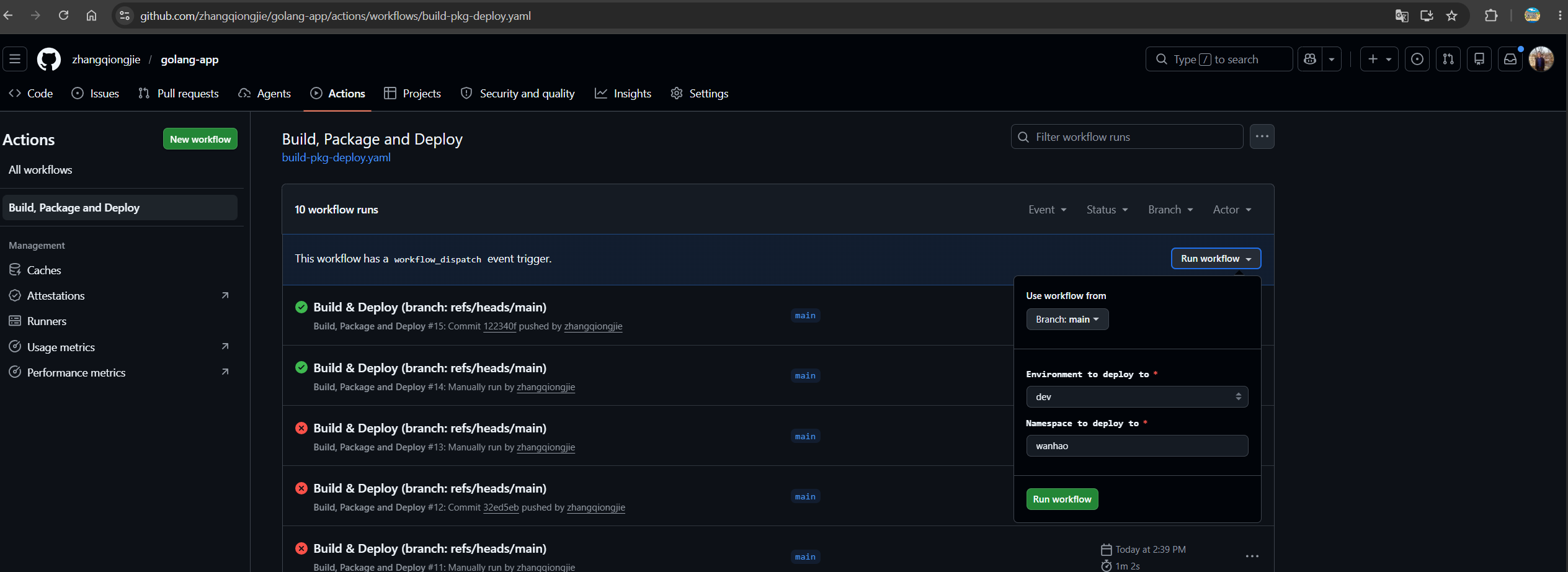1568x572 pixels.
Task: Click success check icon of run #15
Action: pos(301,307)
